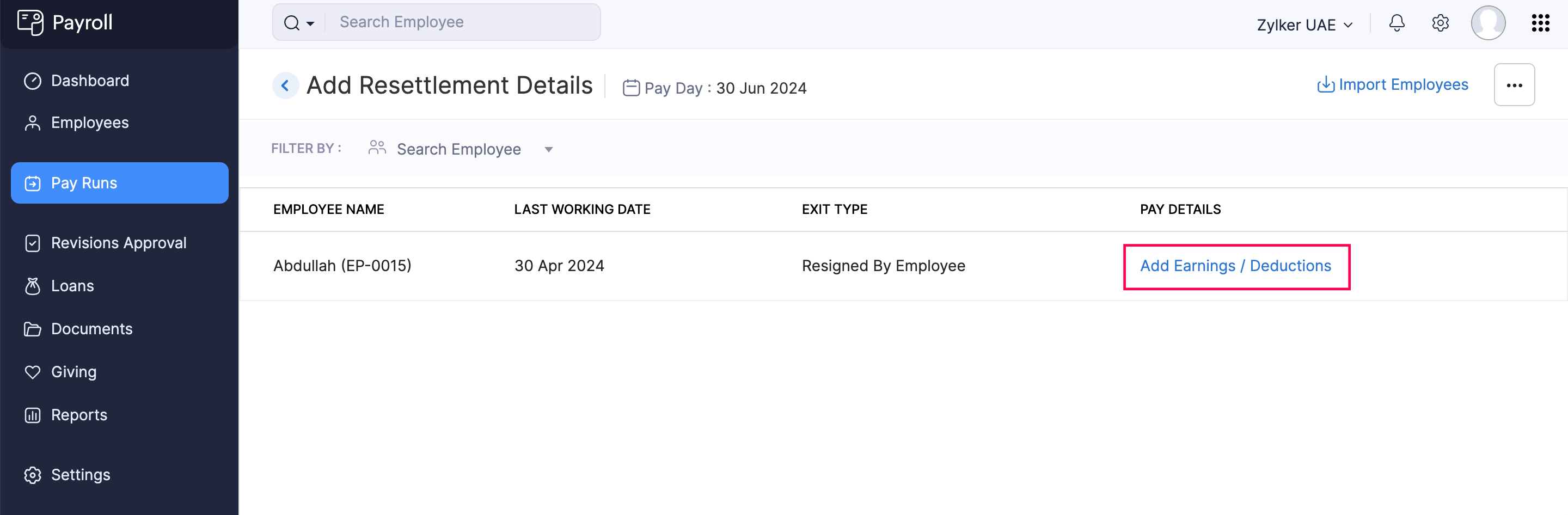This screenshot has height=515, width=1568.
Task: Open the Zylker UAE organization dropdown
Action: click(1304, 25)
